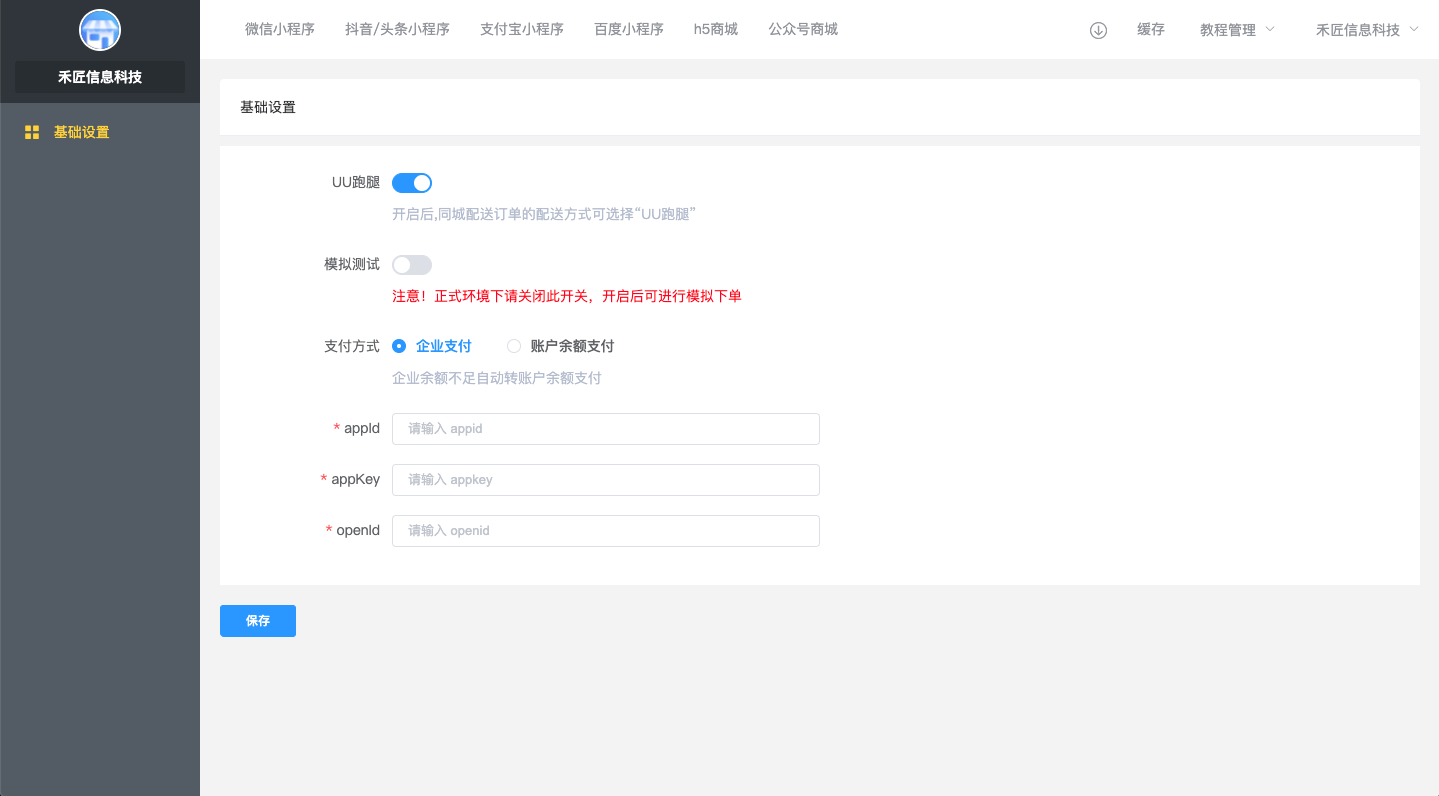Image resolution: width=1439 pixels, height=796 pixels.
Task: Click the 支付方式 field label
Action: tap(352, 346)
